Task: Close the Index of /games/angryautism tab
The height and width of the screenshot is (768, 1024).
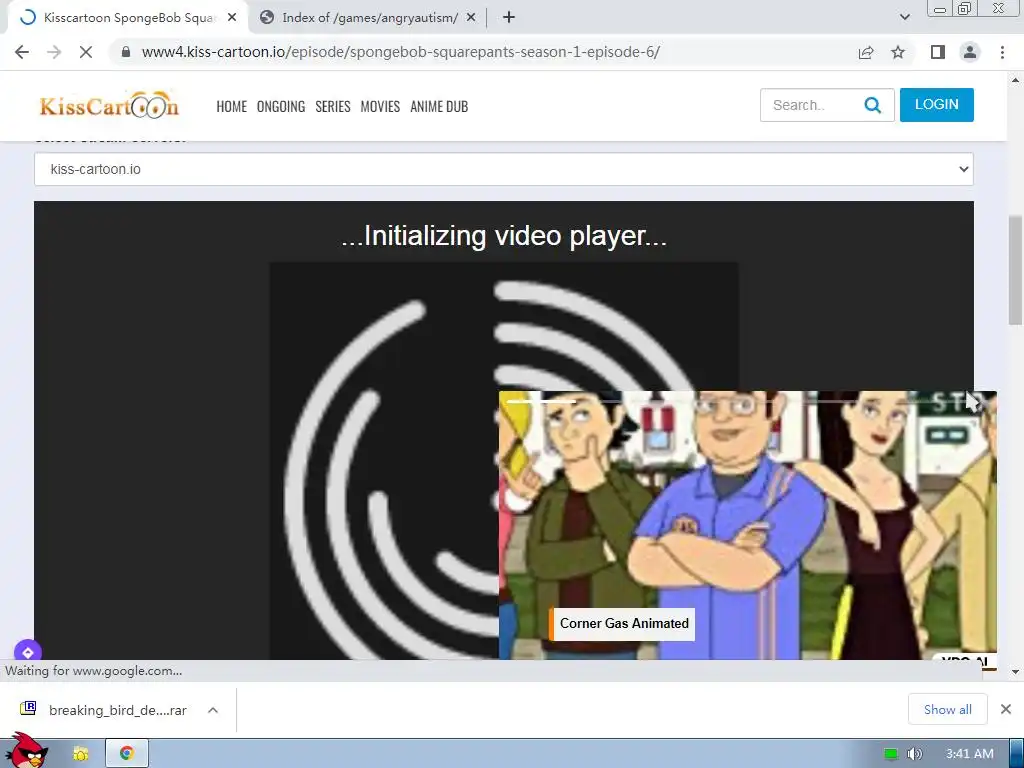Action: (471, 18)
